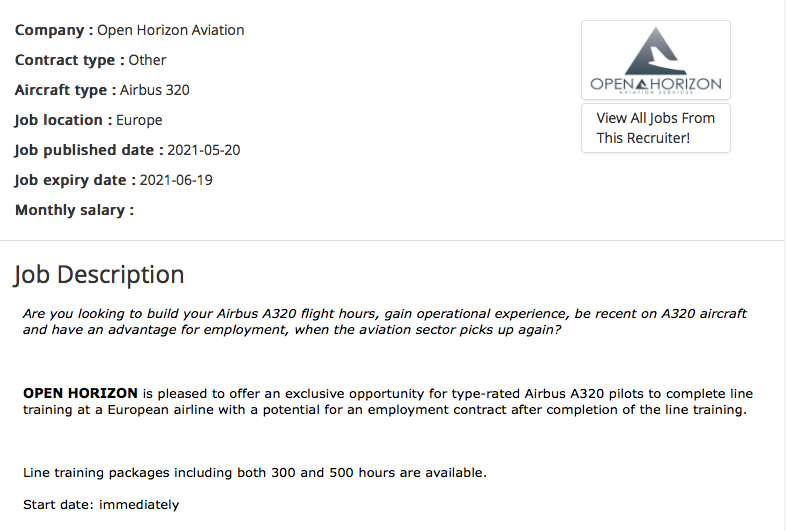Select the Europe location value

tap(139, 120)
